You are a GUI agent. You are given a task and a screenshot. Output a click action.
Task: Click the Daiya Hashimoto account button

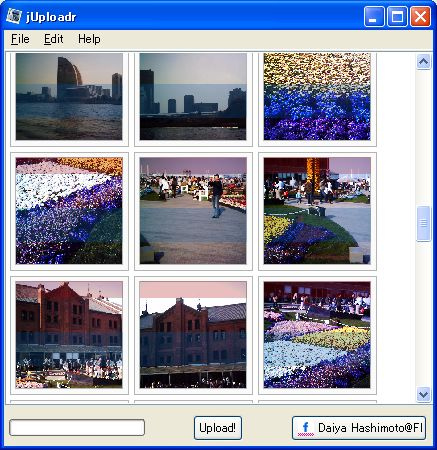tap(359, 428)
